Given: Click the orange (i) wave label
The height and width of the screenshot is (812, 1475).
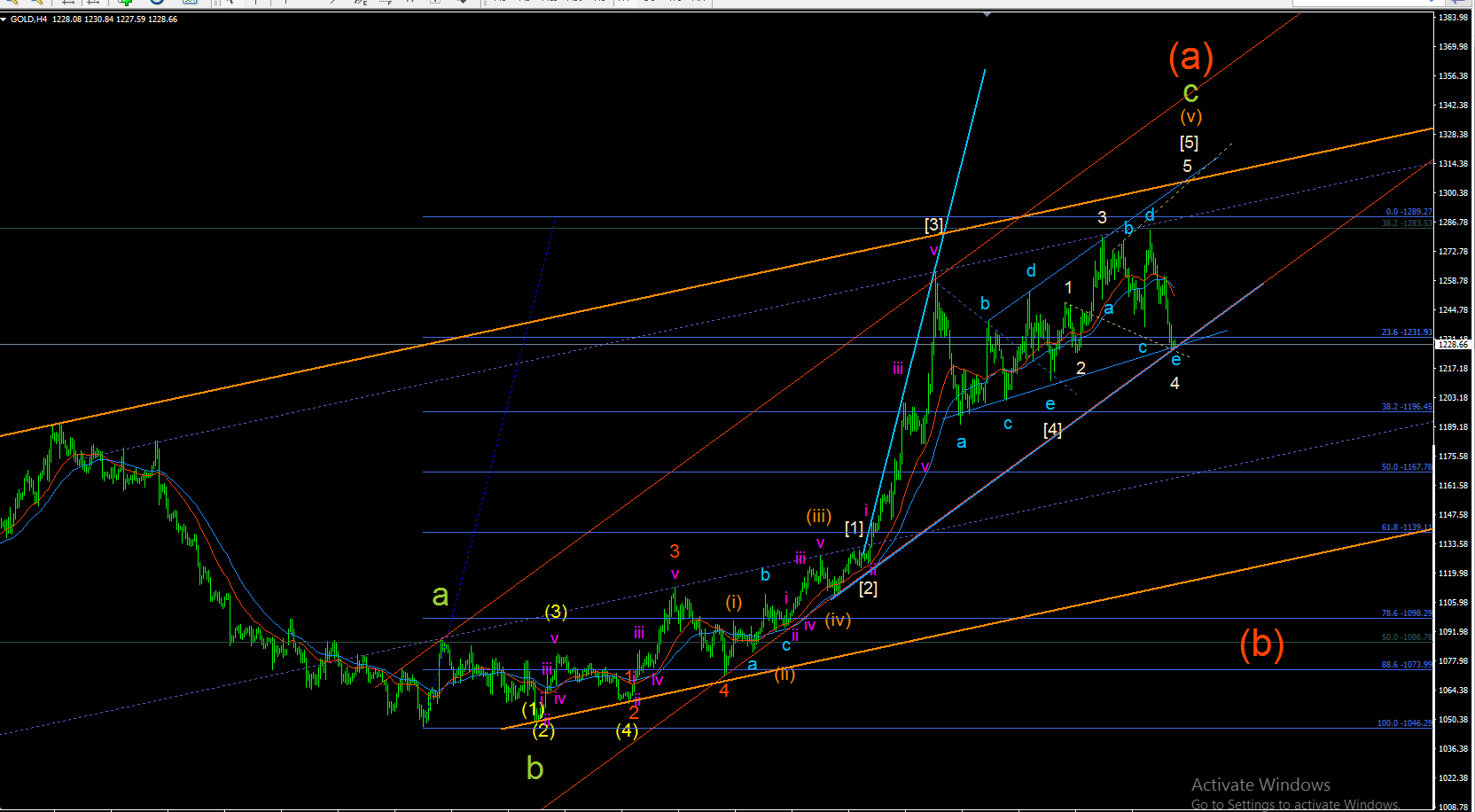Looking at the screenshot, I should click(734, 603).
